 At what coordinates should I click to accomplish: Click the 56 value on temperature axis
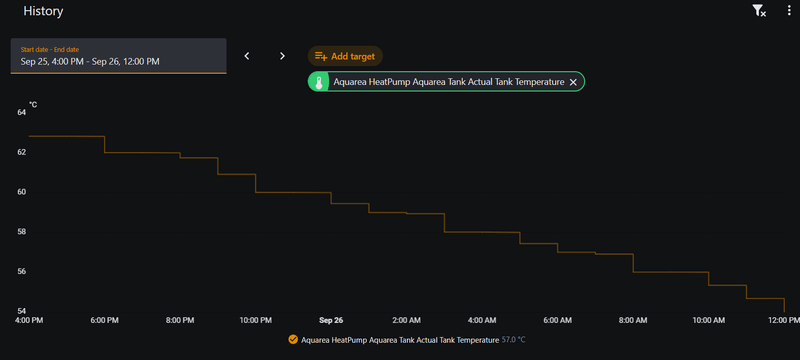pyautogui.click(x=21, y=271)
